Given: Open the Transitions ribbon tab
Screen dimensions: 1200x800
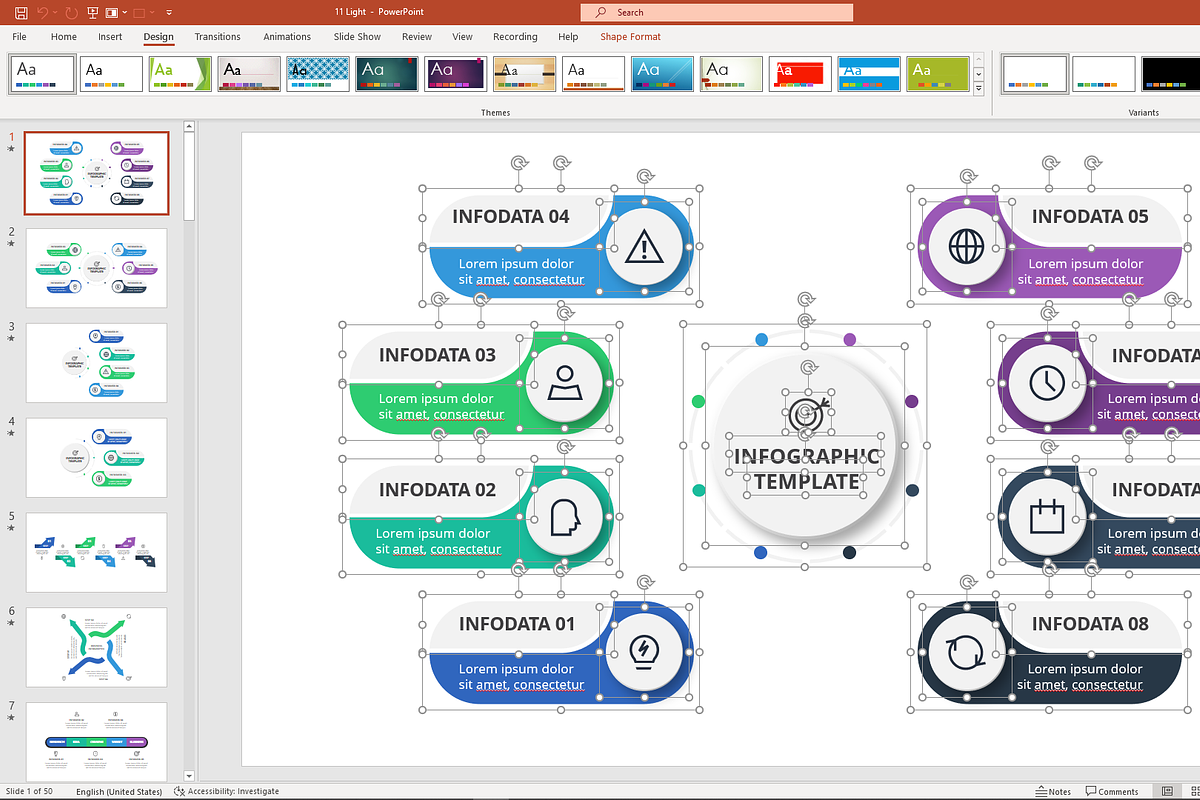Looking at the screenshot, I should [217, 37].
